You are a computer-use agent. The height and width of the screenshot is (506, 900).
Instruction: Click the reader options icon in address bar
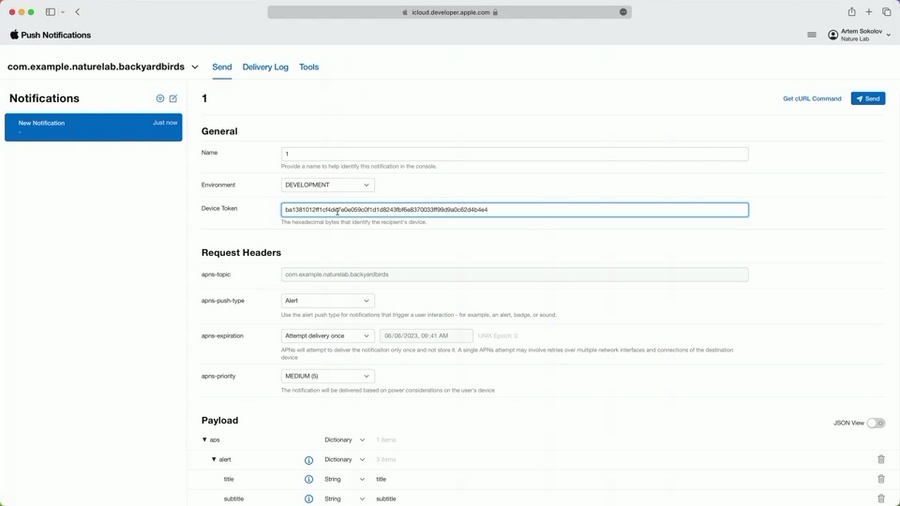point(623,12)
